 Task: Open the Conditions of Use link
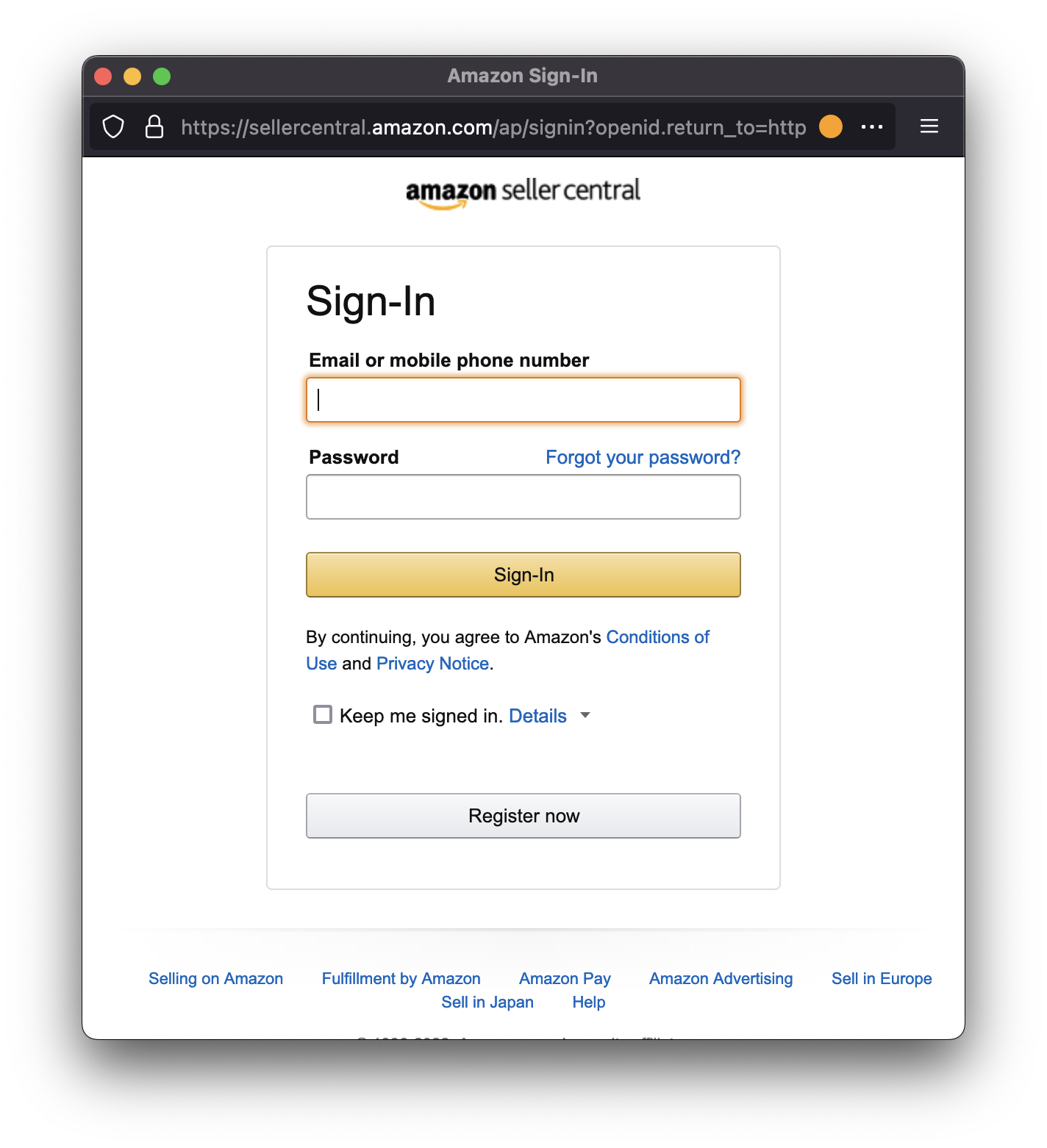508,650
